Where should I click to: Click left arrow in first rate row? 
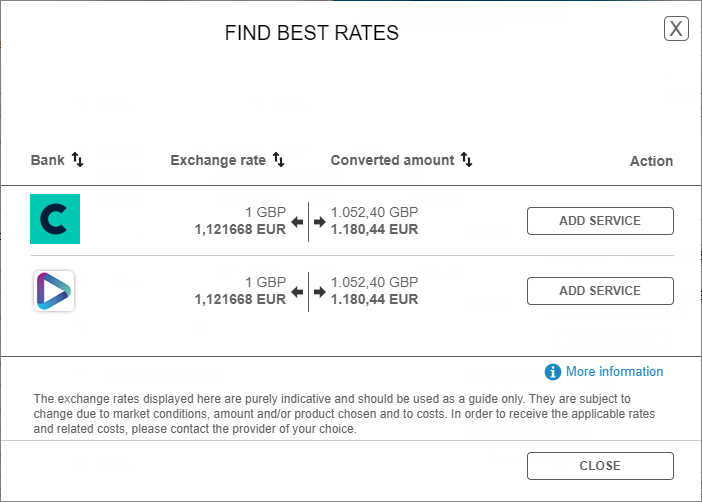tap(297, 222)
